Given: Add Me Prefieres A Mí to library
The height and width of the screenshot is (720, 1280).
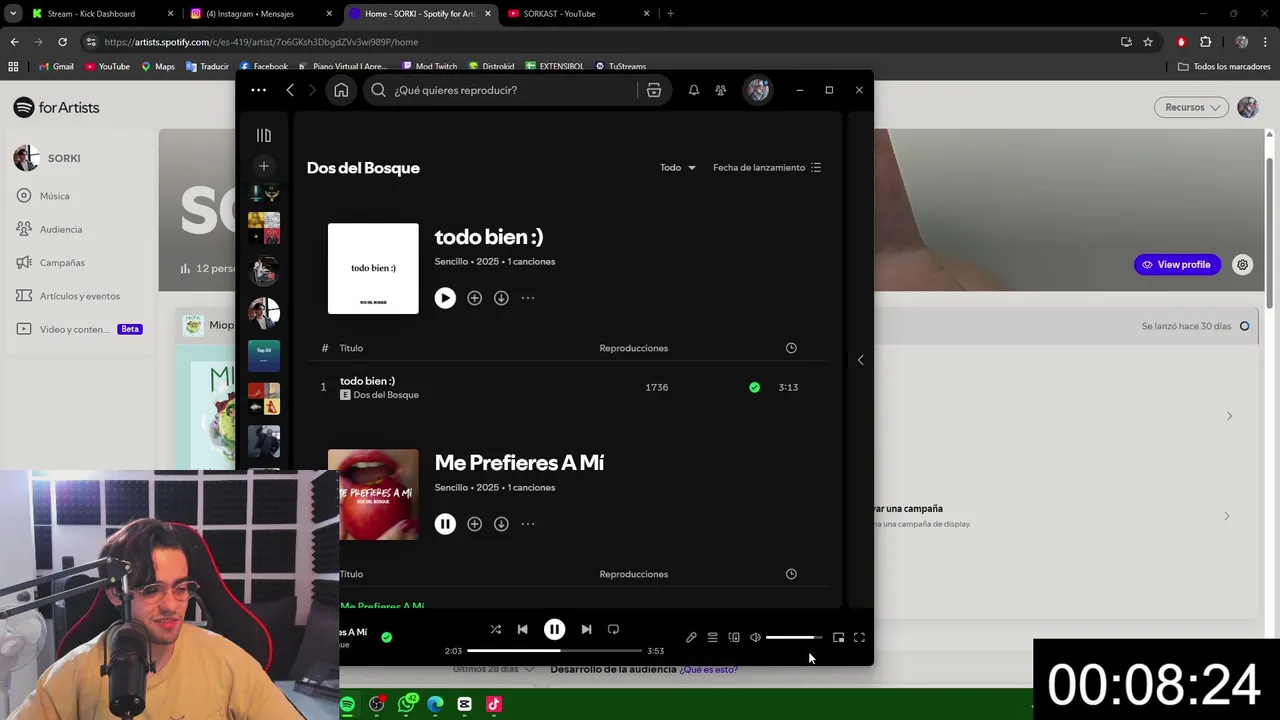Looking at the screenshot, I should point(474,524).
